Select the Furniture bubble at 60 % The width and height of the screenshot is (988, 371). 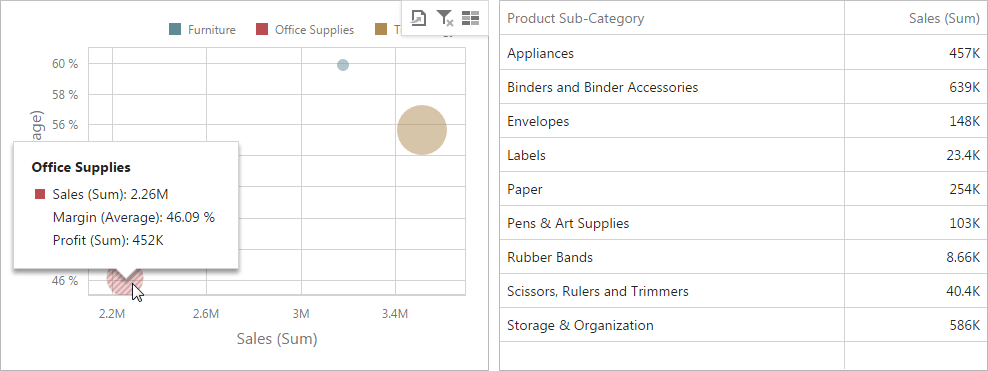[343, 65]
